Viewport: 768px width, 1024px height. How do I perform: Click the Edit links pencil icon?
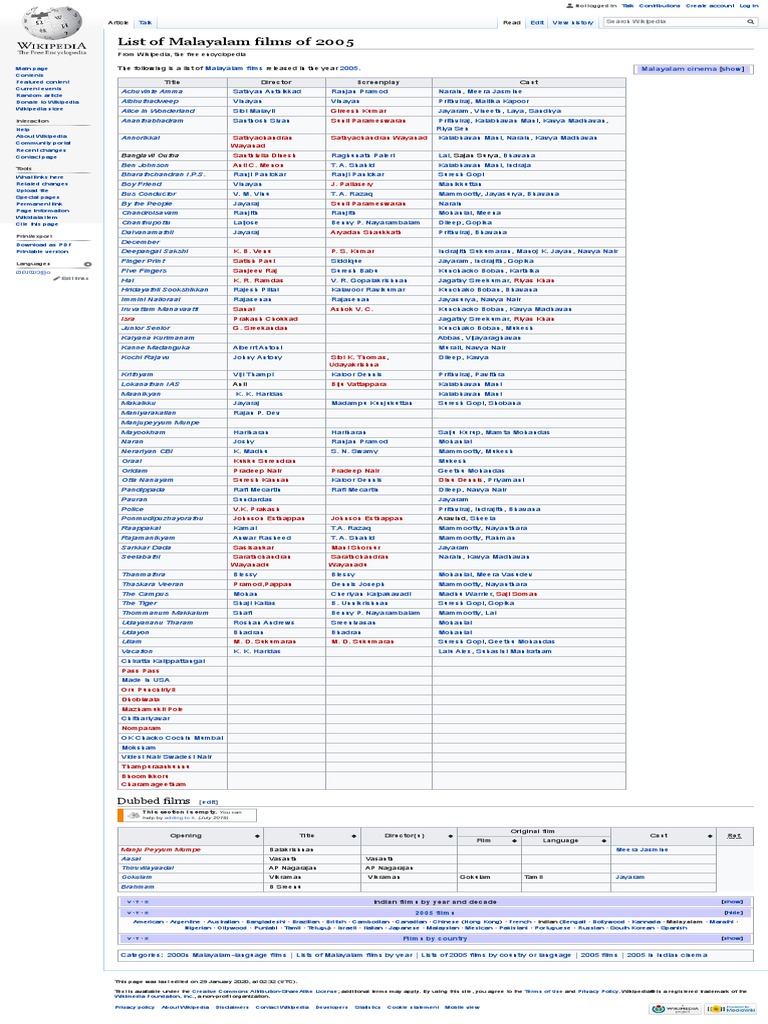tap(57, 279)
